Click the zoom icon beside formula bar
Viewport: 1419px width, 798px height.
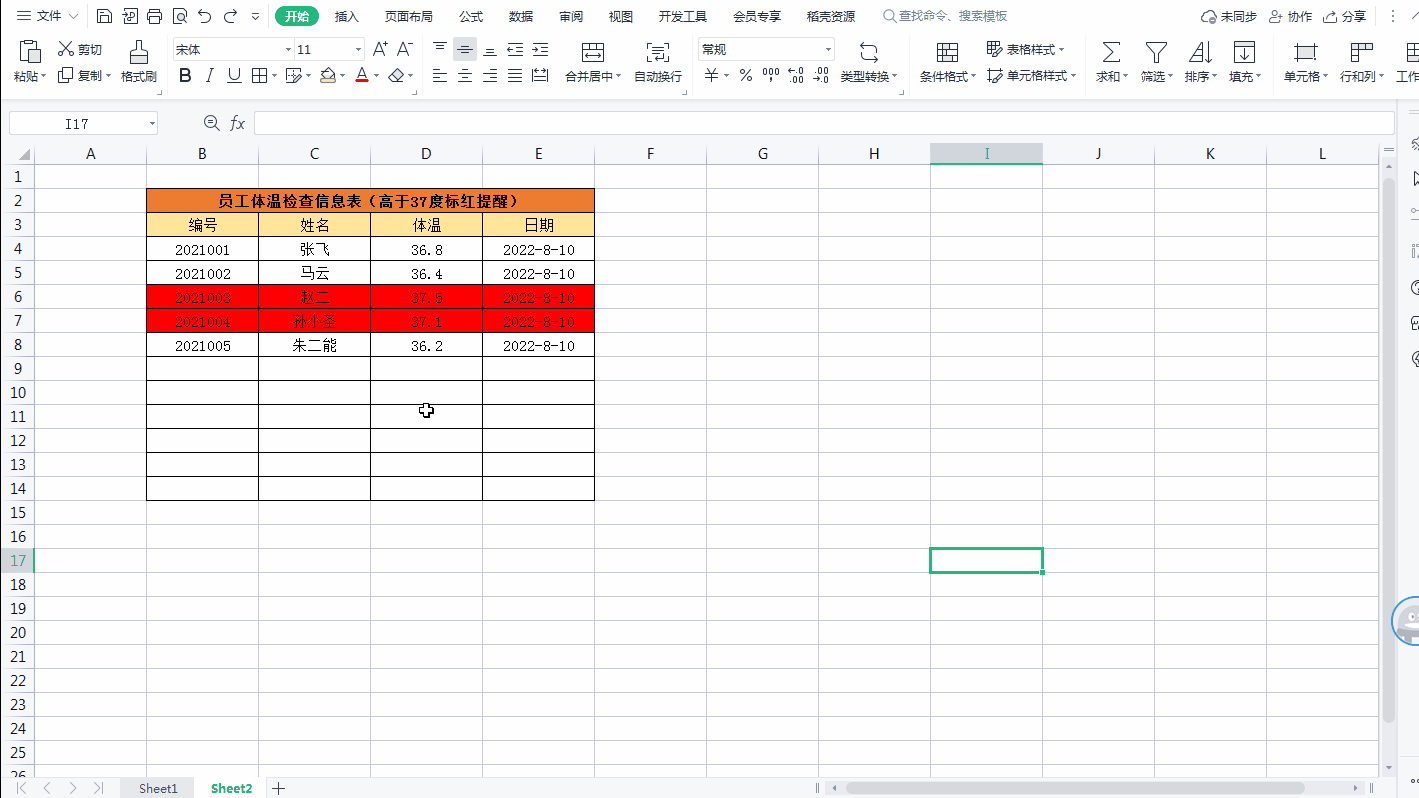pyautogui.click(x=211, y=123)
